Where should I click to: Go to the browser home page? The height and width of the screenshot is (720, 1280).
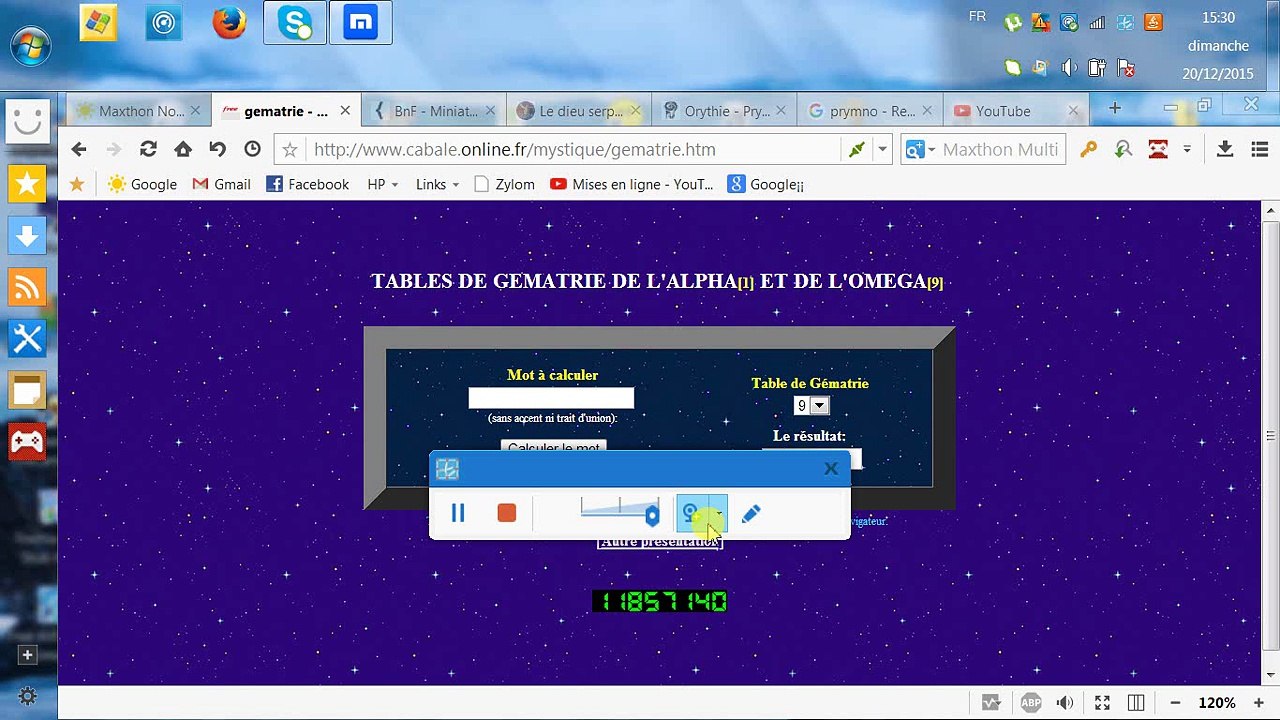(x=182, y=149)
